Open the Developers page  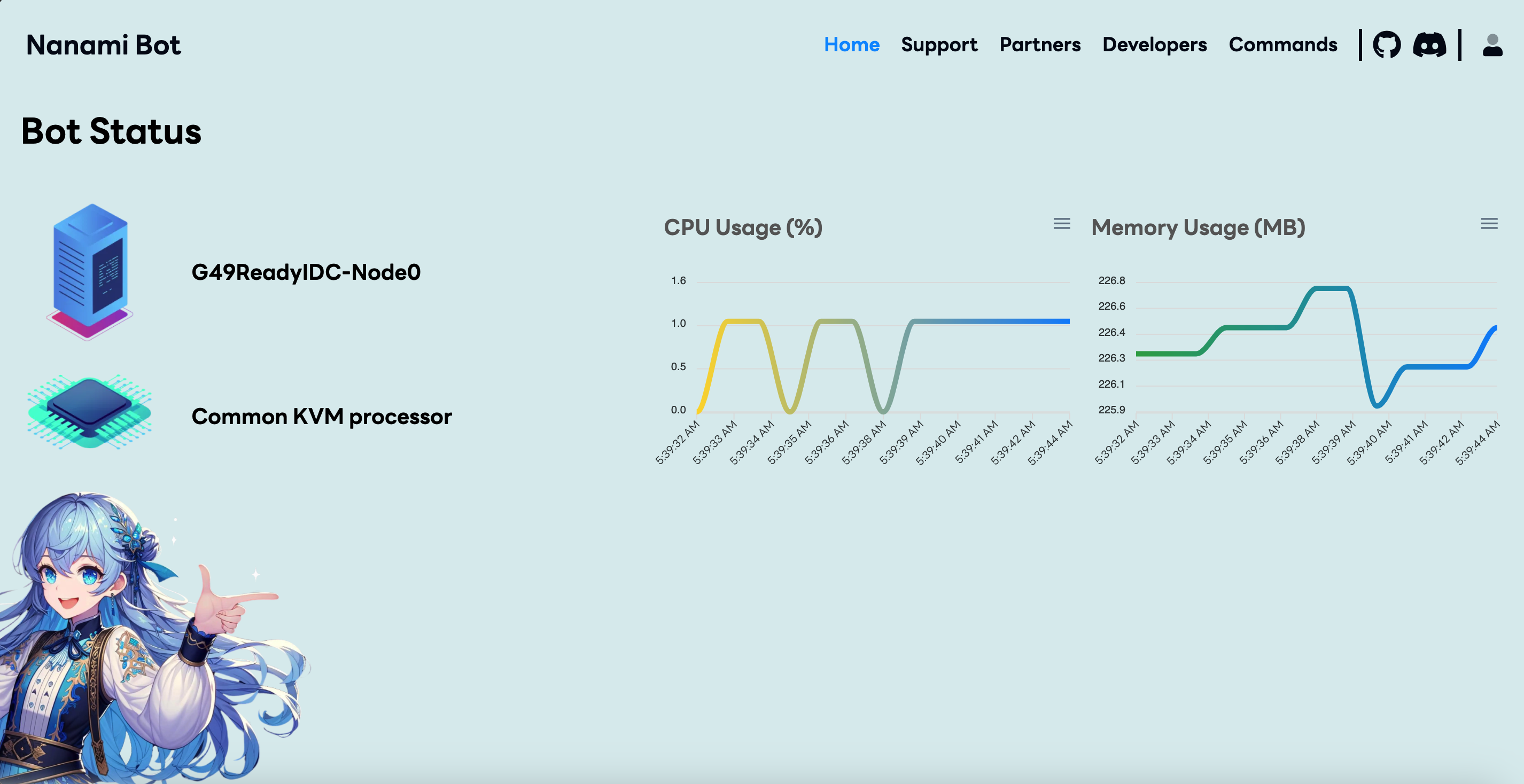[1154, 45]
